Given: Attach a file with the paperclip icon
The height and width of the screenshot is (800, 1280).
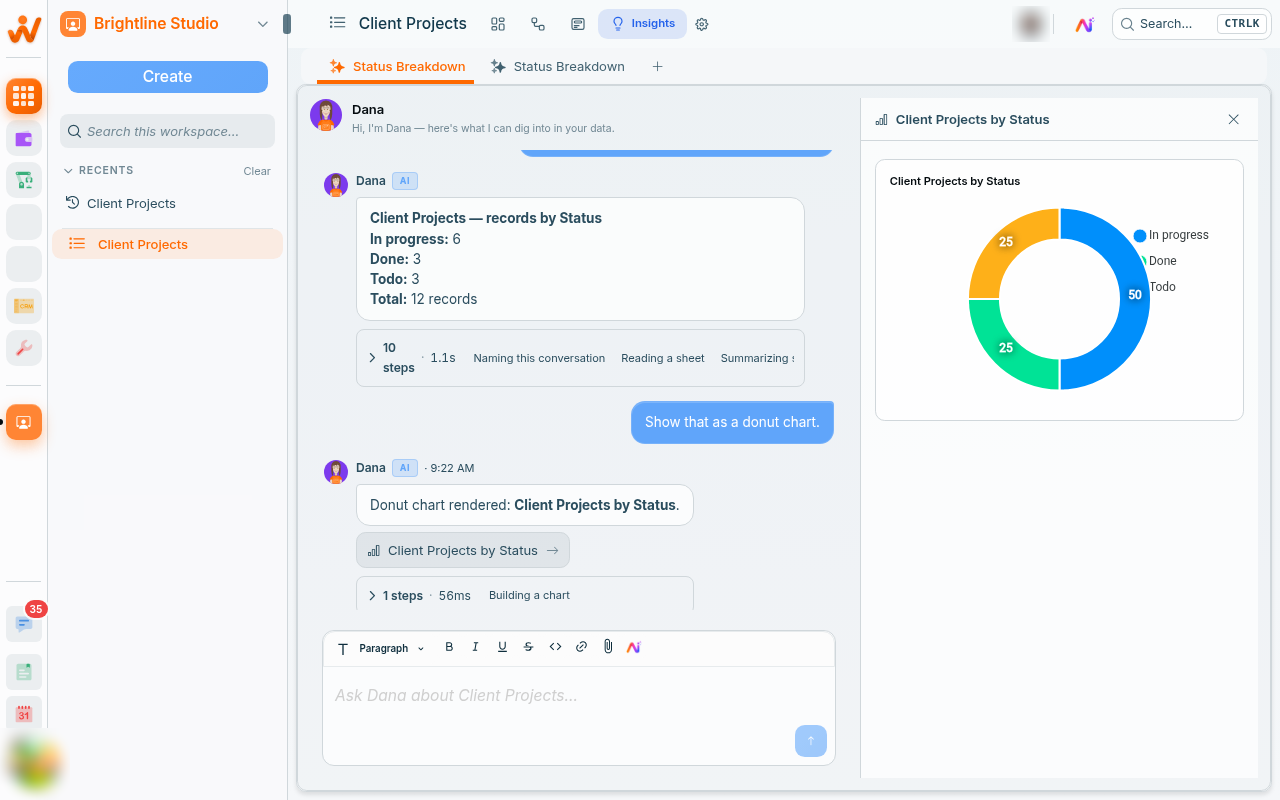Looking at the screenshot, I should point(607,647).
